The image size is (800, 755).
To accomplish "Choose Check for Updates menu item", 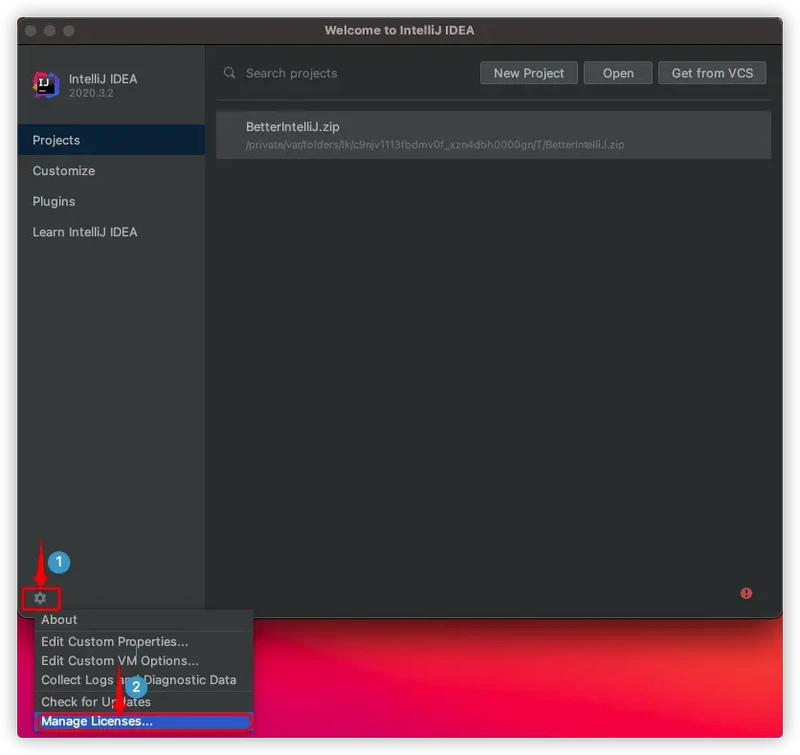I will click(144, 701).
